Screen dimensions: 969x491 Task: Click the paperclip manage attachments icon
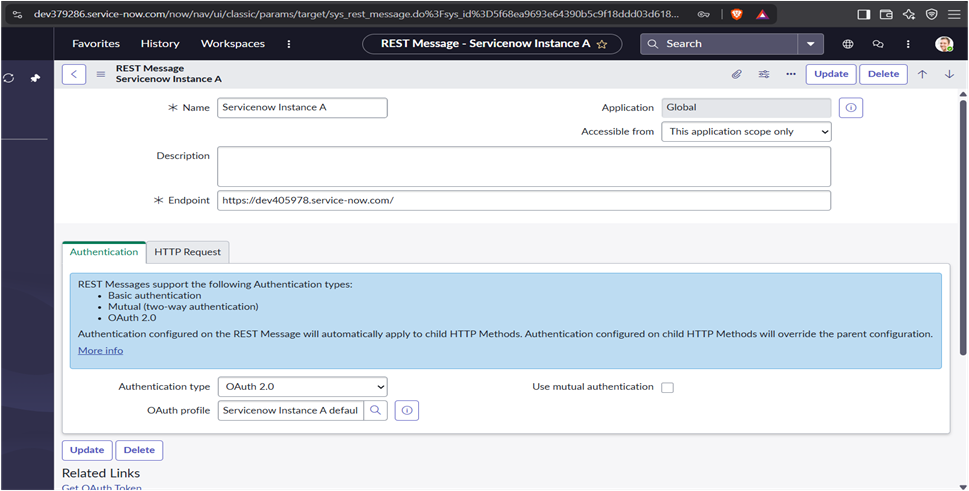[736, 74]
